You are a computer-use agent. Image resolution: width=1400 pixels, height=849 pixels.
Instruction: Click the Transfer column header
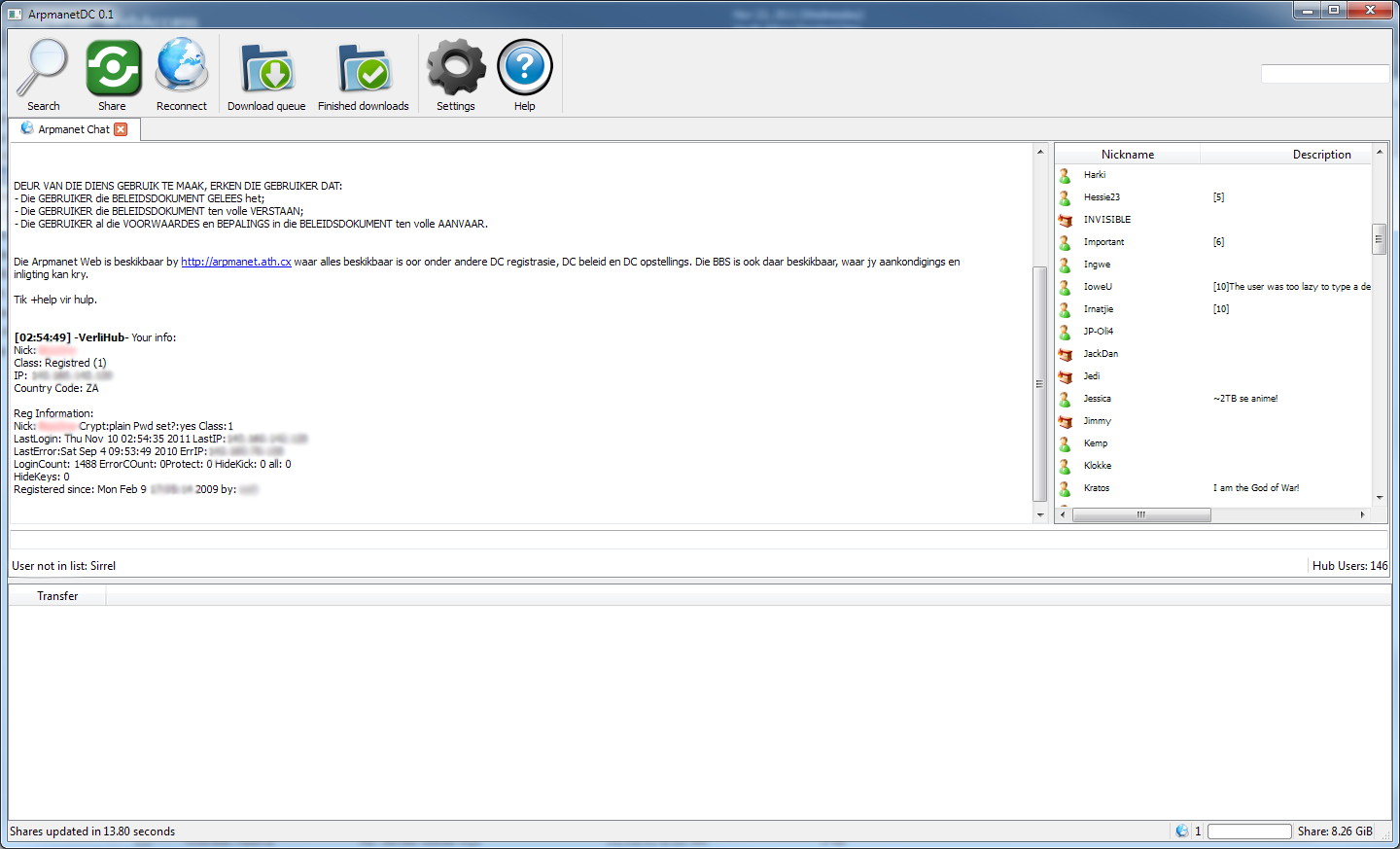point(57,596)
